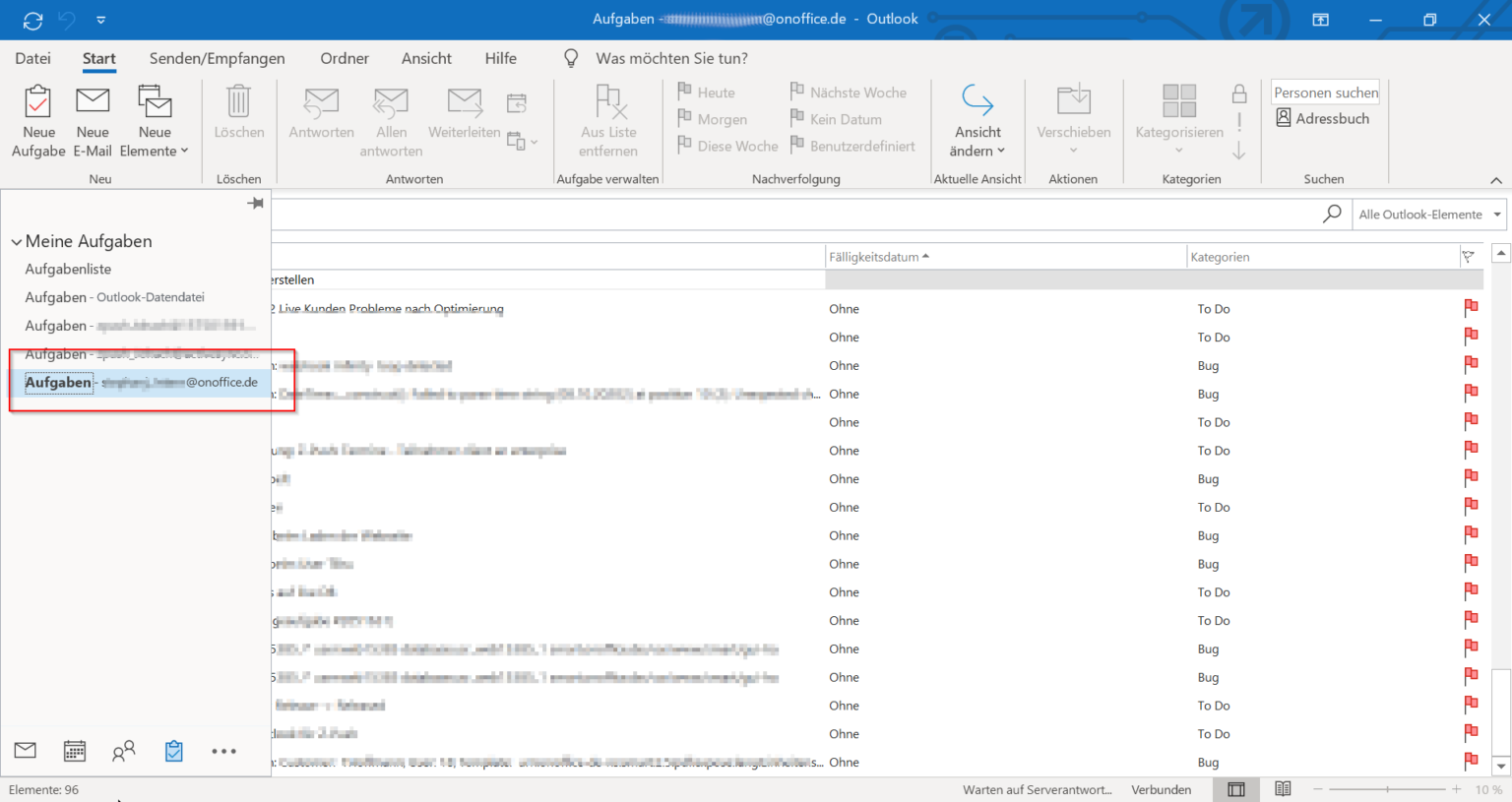
Task: Open the Ansicht menu tab
Action: (x=425, y=58)
